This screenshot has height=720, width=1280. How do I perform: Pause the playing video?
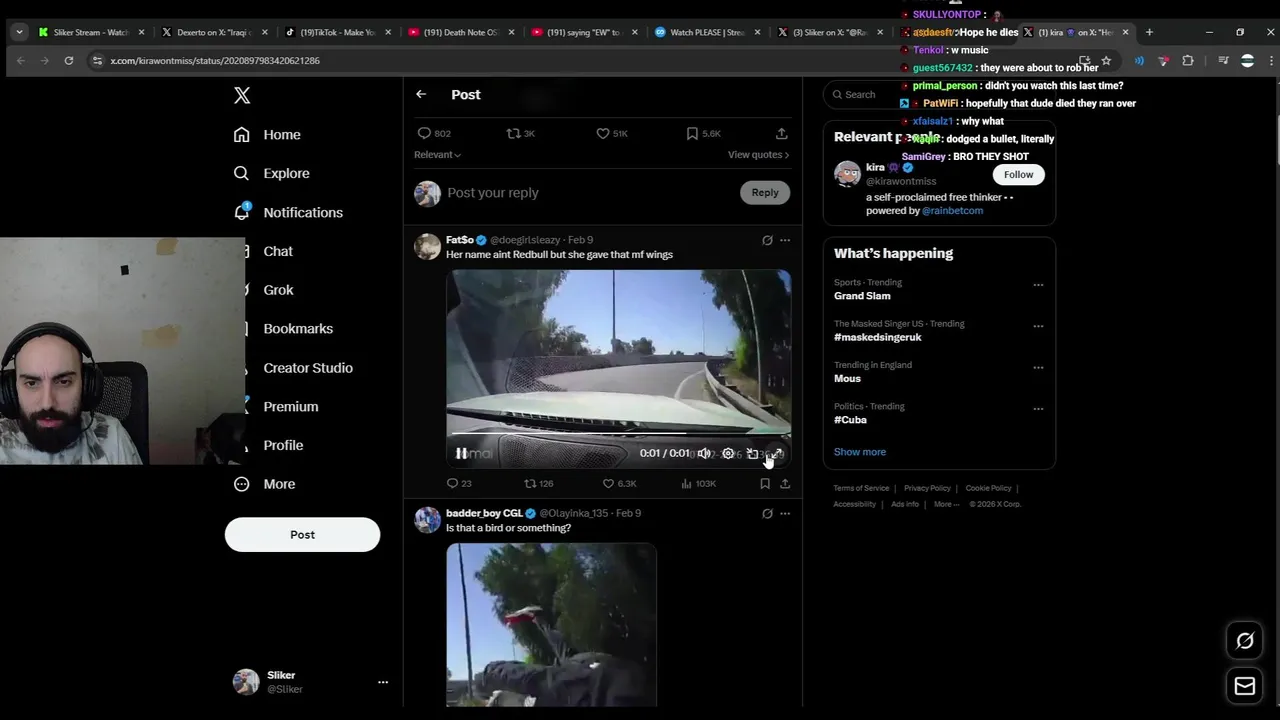[461, 453]
